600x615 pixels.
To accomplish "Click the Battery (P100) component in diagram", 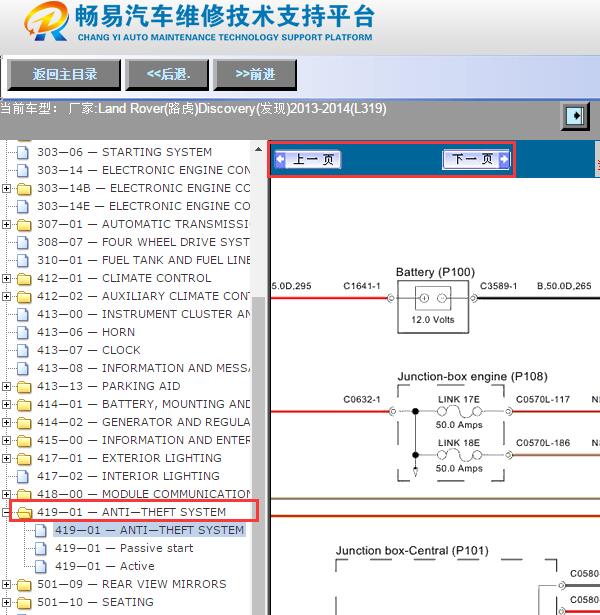I will [x=433, y=307].
